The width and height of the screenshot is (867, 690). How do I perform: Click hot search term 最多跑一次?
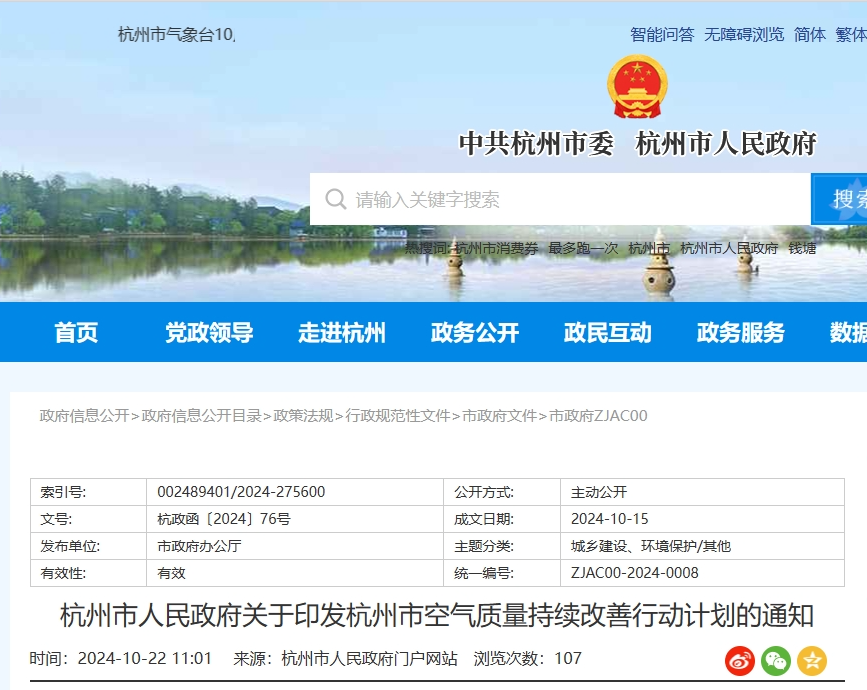click(583, 248)
